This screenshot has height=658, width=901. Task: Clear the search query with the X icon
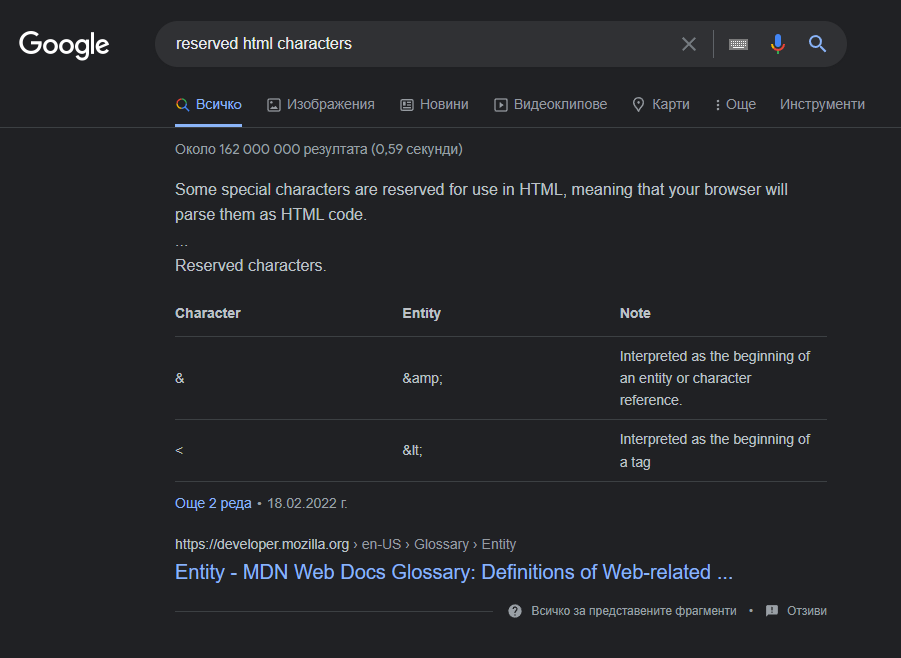689,43
